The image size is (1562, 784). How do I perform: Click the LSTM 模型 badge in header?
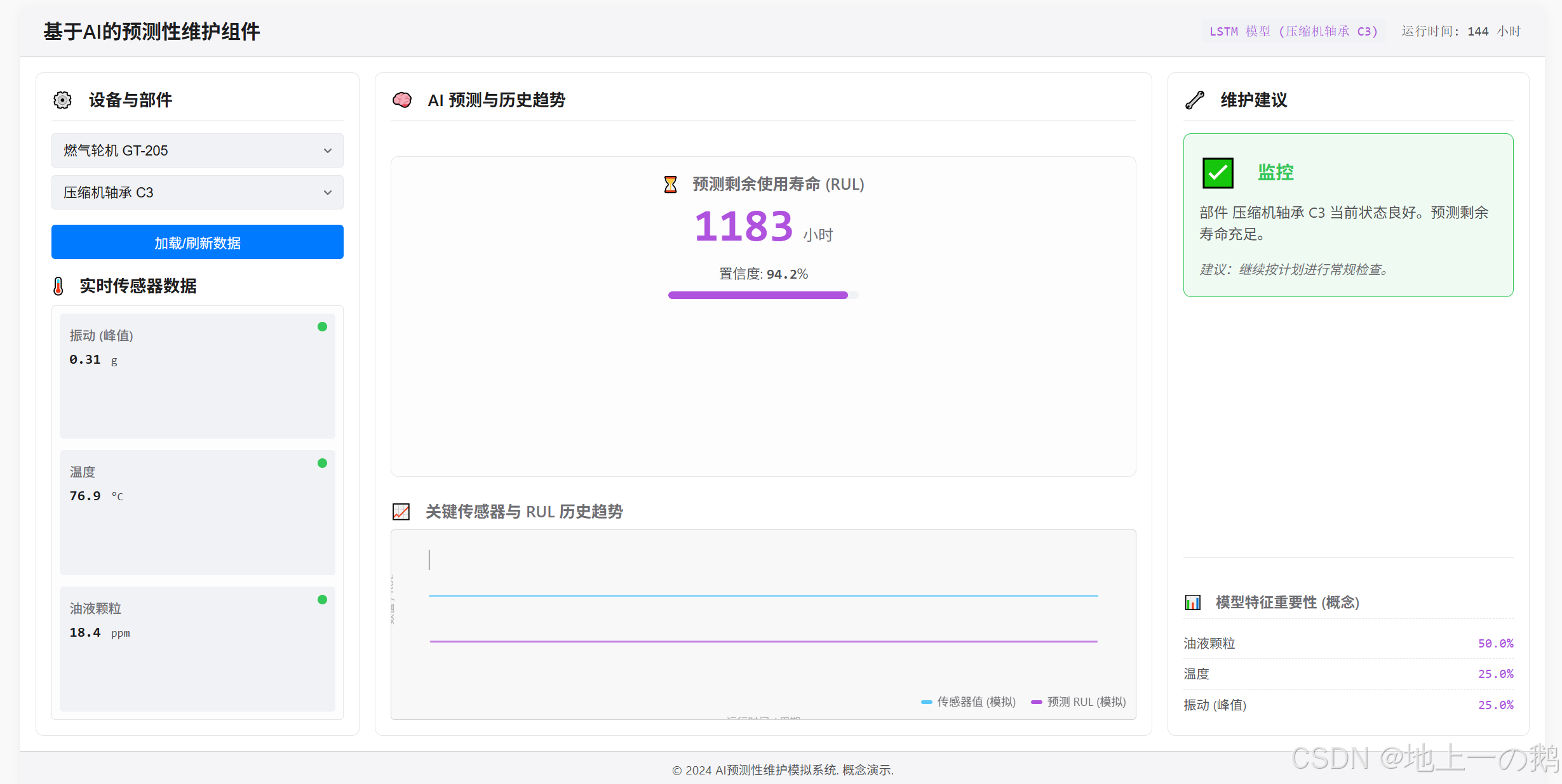pyautogui.click(x=1293, y=31)
